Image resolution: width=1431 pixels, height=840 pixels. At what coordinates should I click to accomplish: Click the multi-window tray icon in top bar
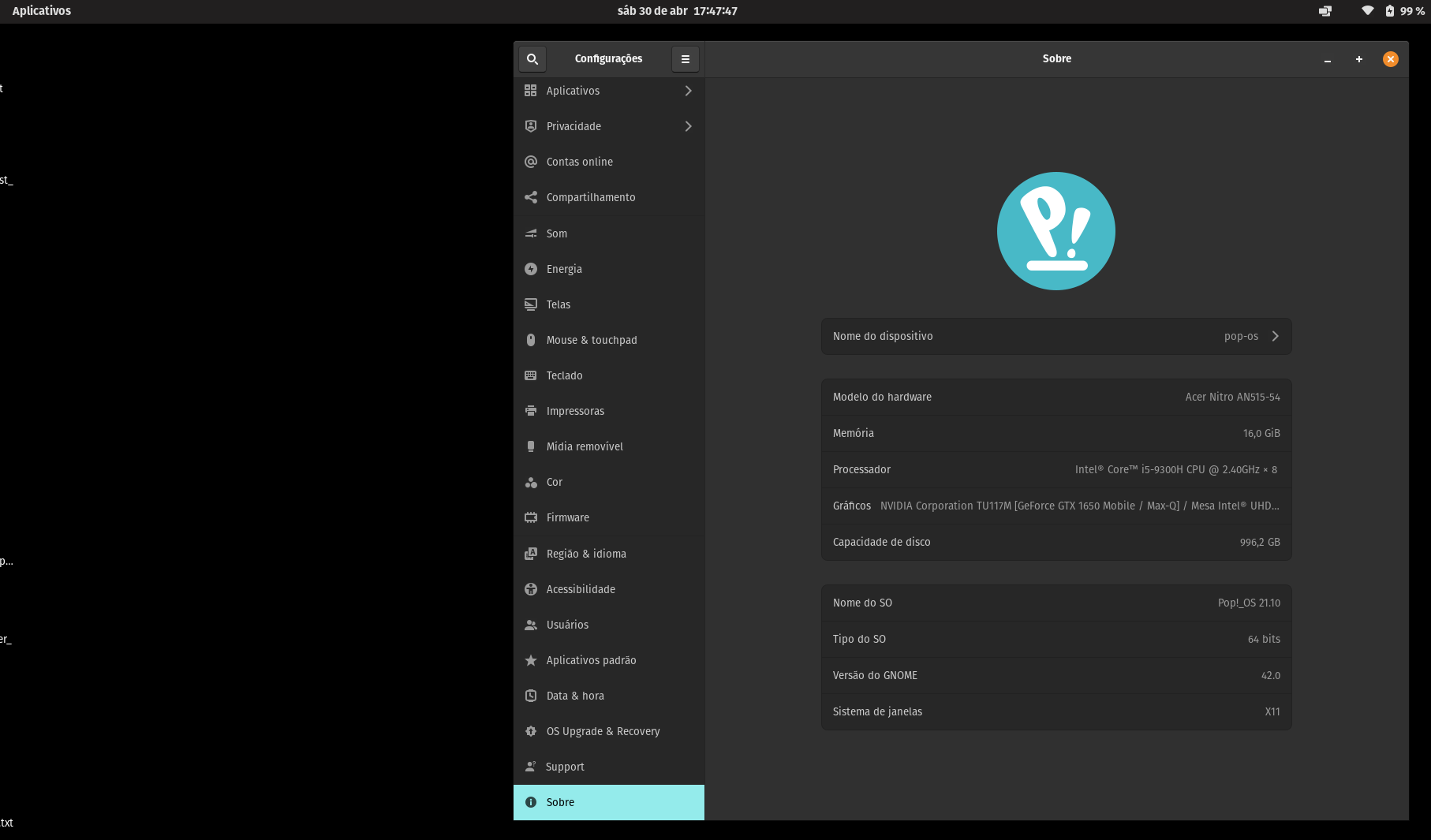[1325, 11]
